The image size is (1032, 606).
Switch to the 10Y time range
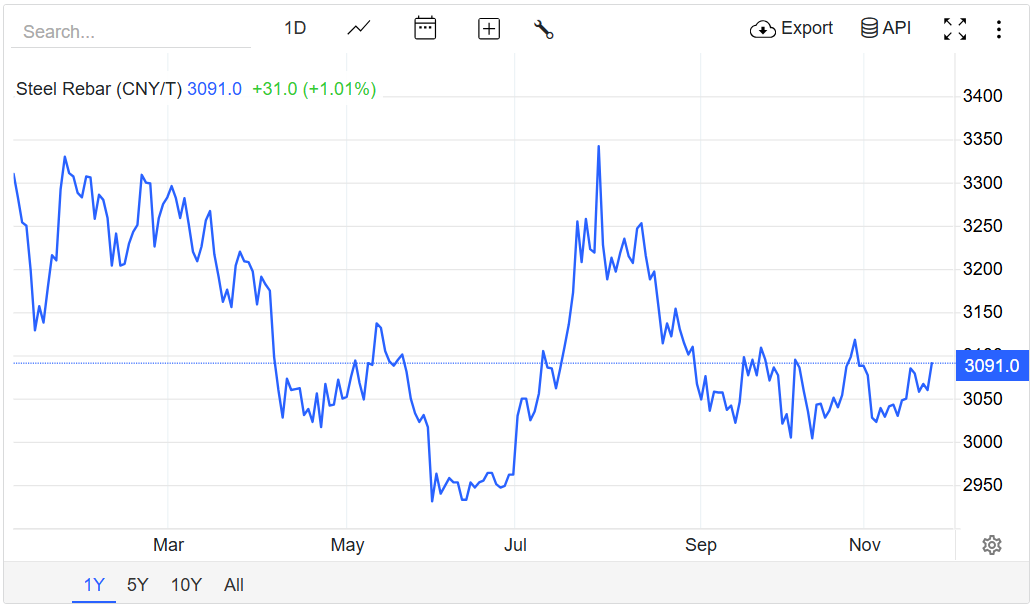coord(186,585)
